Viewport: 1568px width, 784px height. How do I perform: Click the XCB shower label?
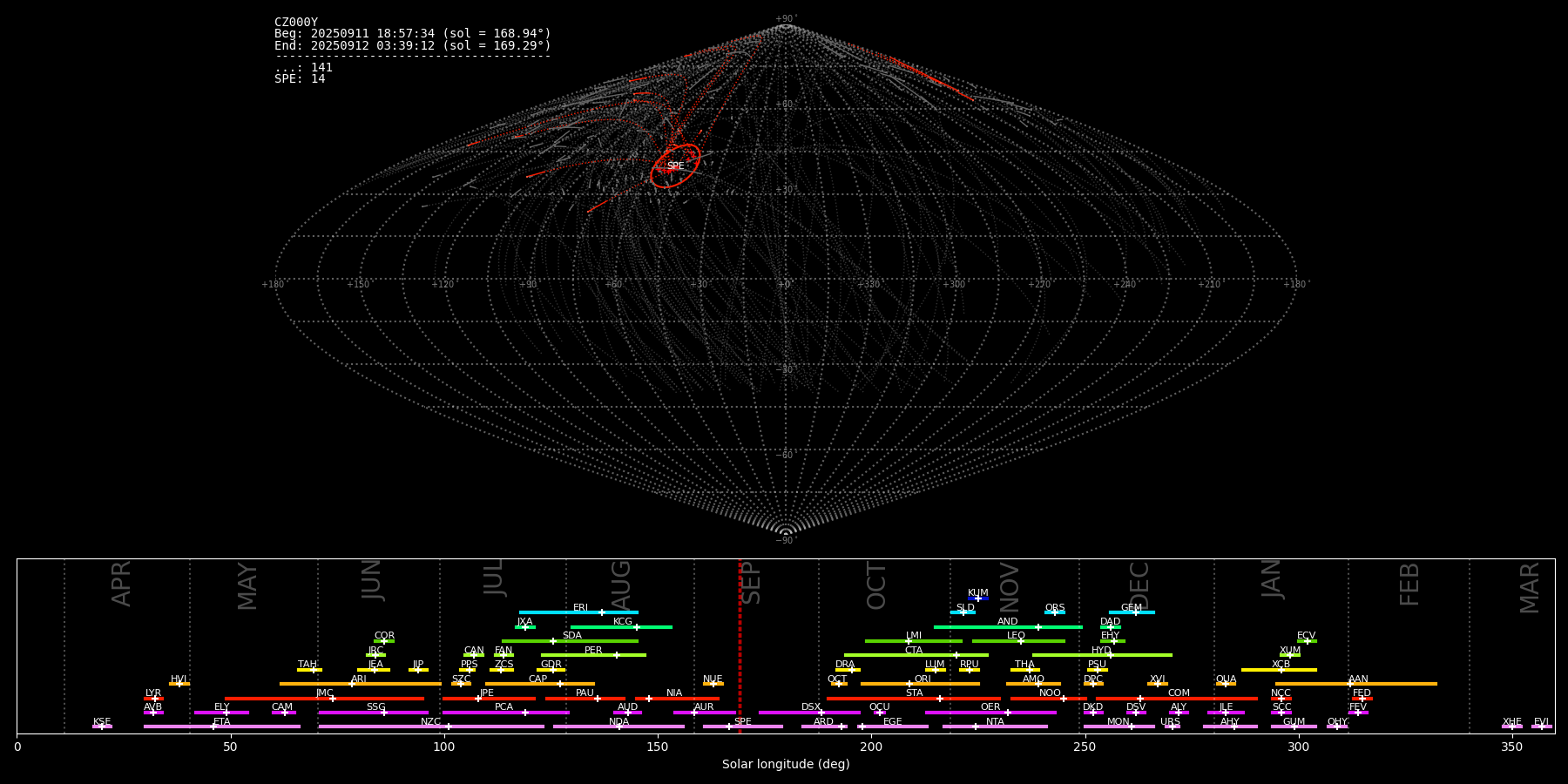[1281, 664]
